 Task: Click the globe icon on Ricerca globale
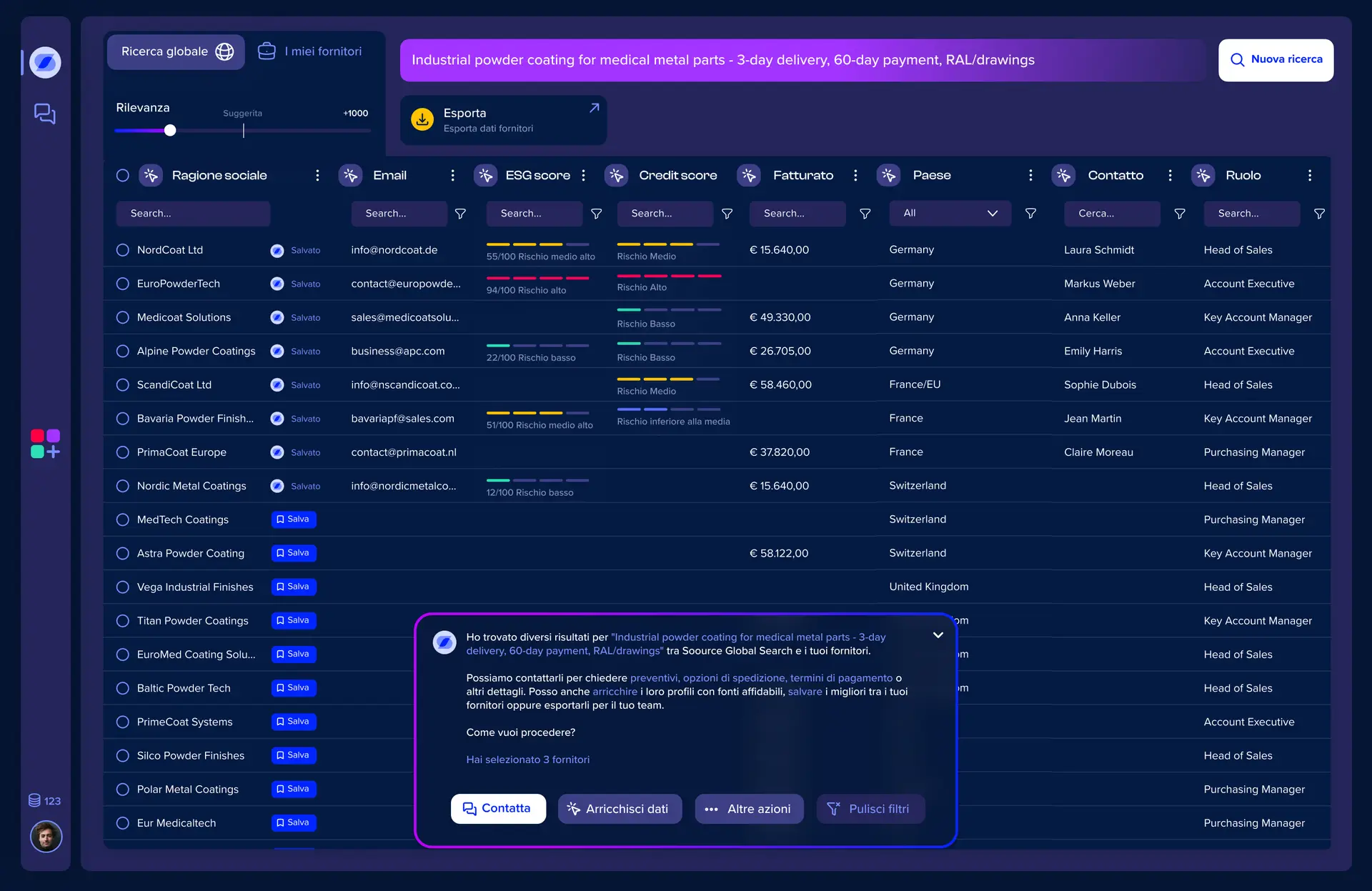click(x=224, y=51)
